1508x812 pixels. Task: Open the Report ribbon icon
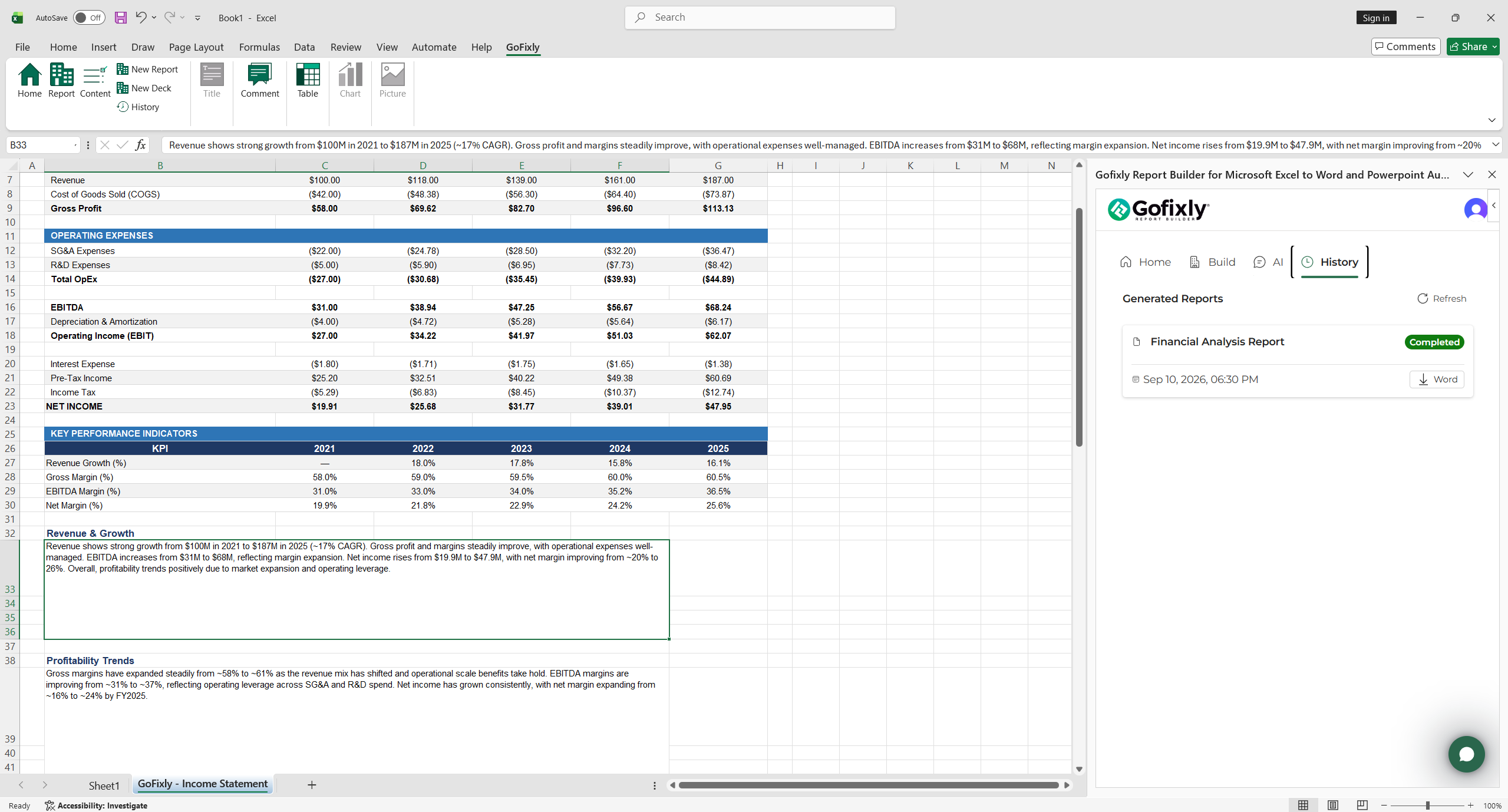pos(61,81)
